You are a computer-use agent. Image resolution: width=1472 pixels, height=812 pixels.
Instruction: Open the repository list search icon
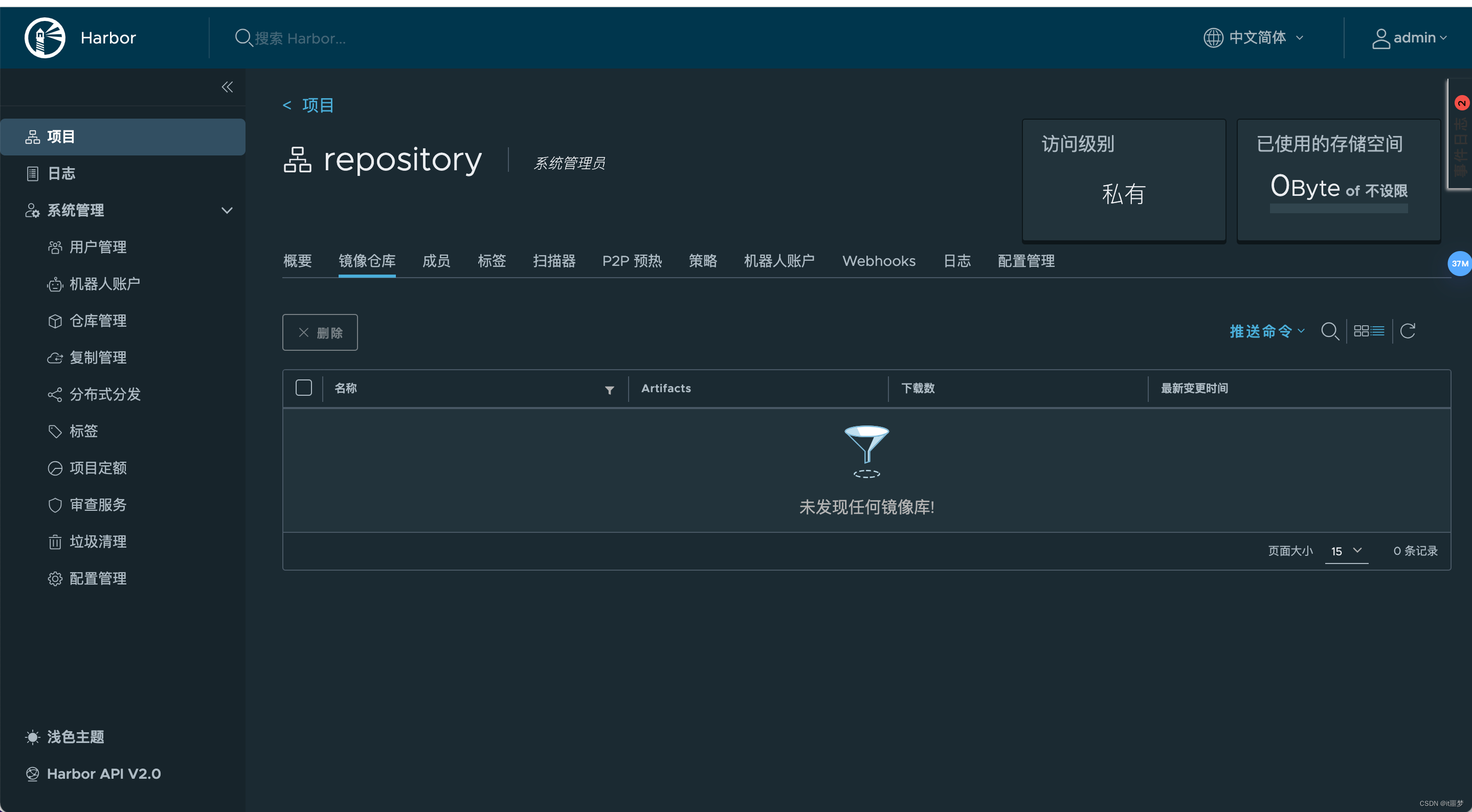[1331, 331]
